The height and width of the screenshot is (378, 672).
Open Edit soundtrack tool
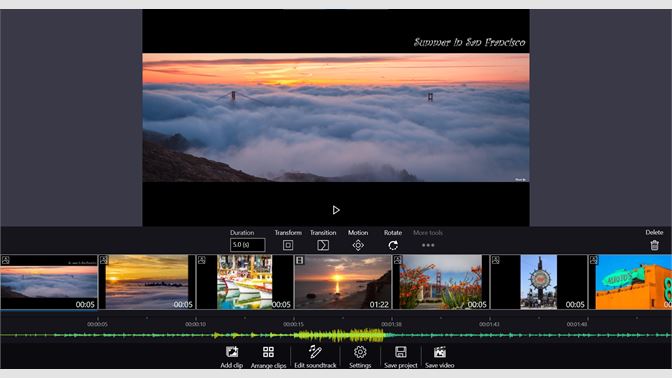coord(315,352)
